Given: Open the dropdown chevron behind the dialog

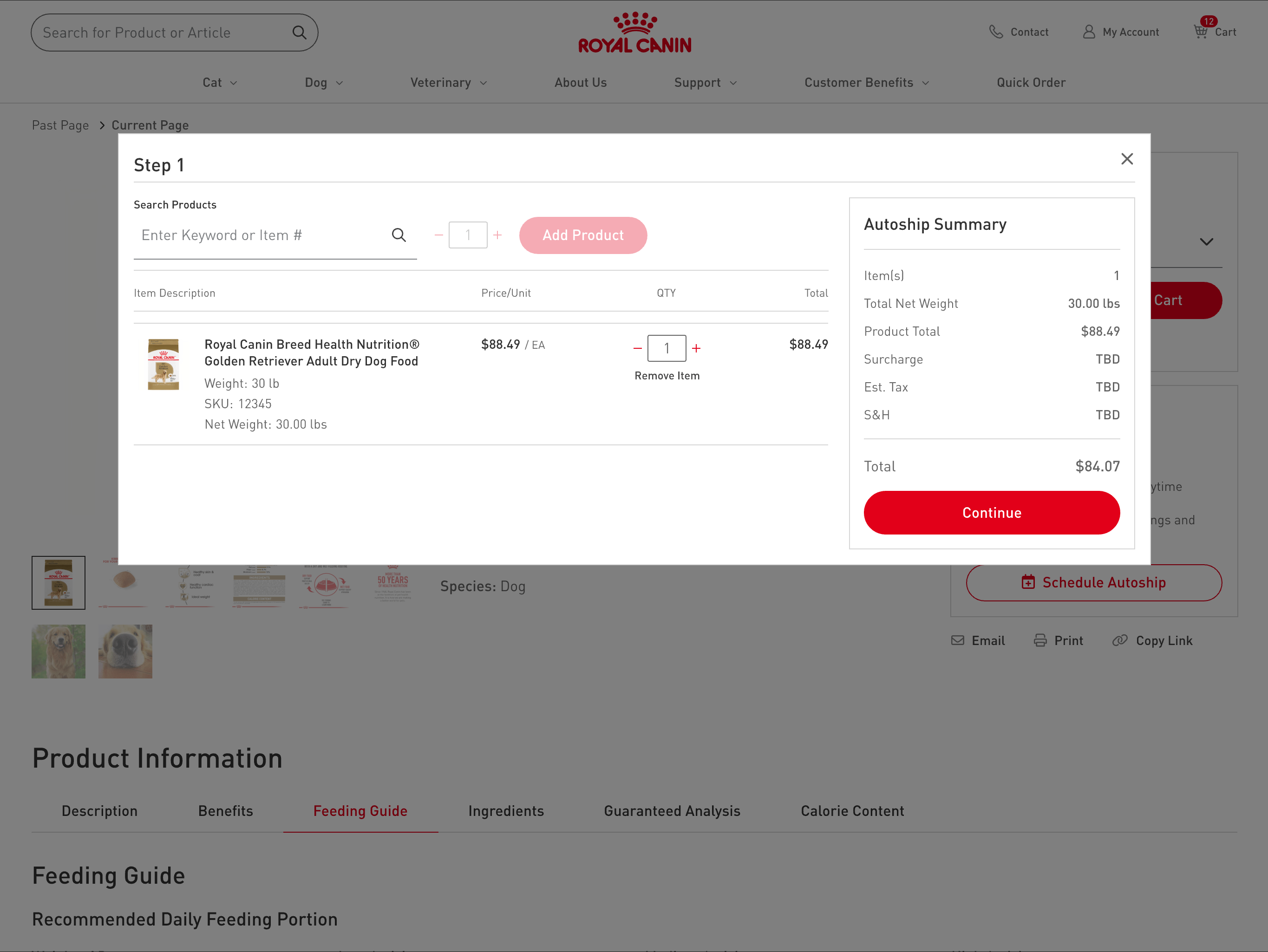Looking at the screenshot, I should [1206, 242].
